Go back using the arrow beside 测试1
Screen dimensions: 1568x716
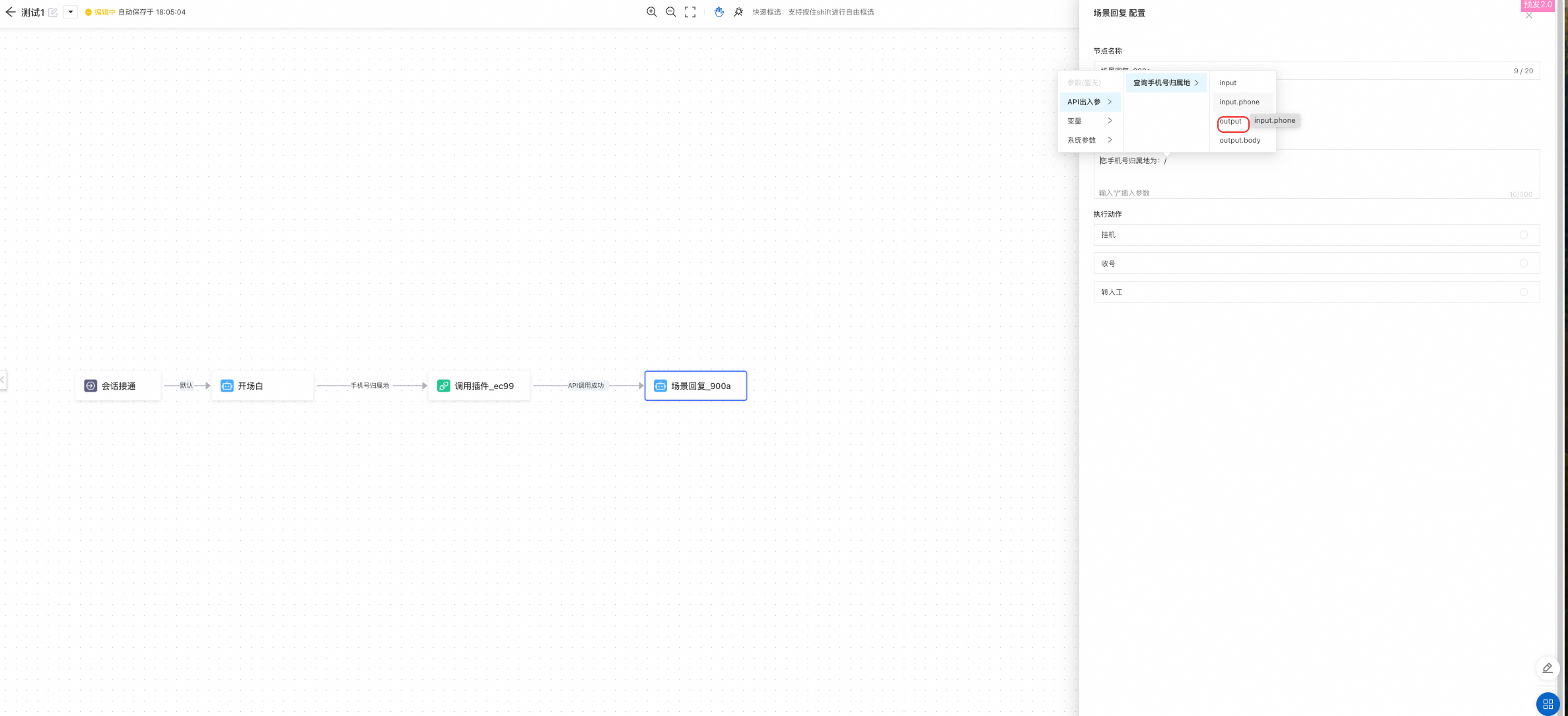[x=10, y=12]
